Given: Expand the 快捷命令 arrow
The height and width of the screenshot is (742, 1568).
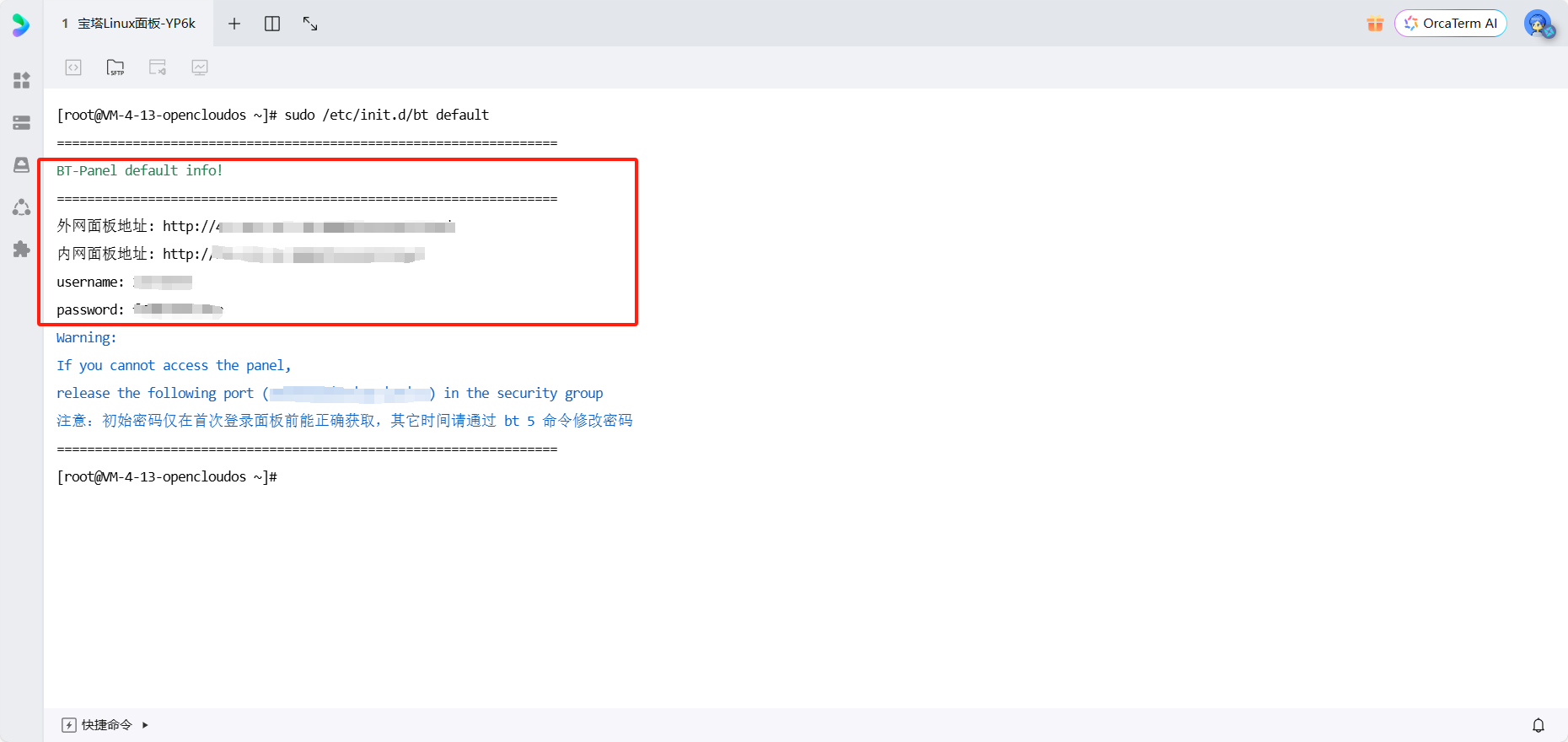Looking at the screenshot, I should click(145, 725).
